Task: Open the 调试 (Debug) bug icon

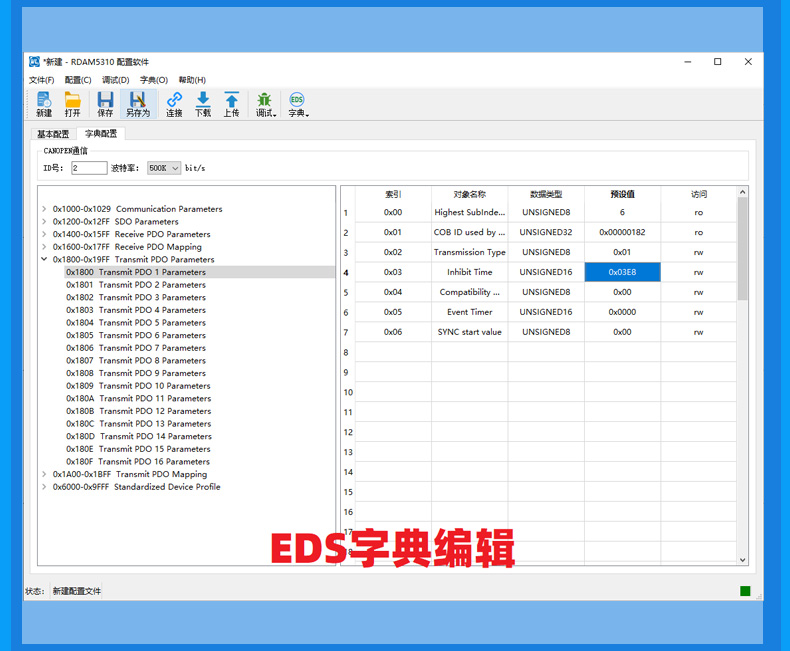Action: [x=265, y=104]
